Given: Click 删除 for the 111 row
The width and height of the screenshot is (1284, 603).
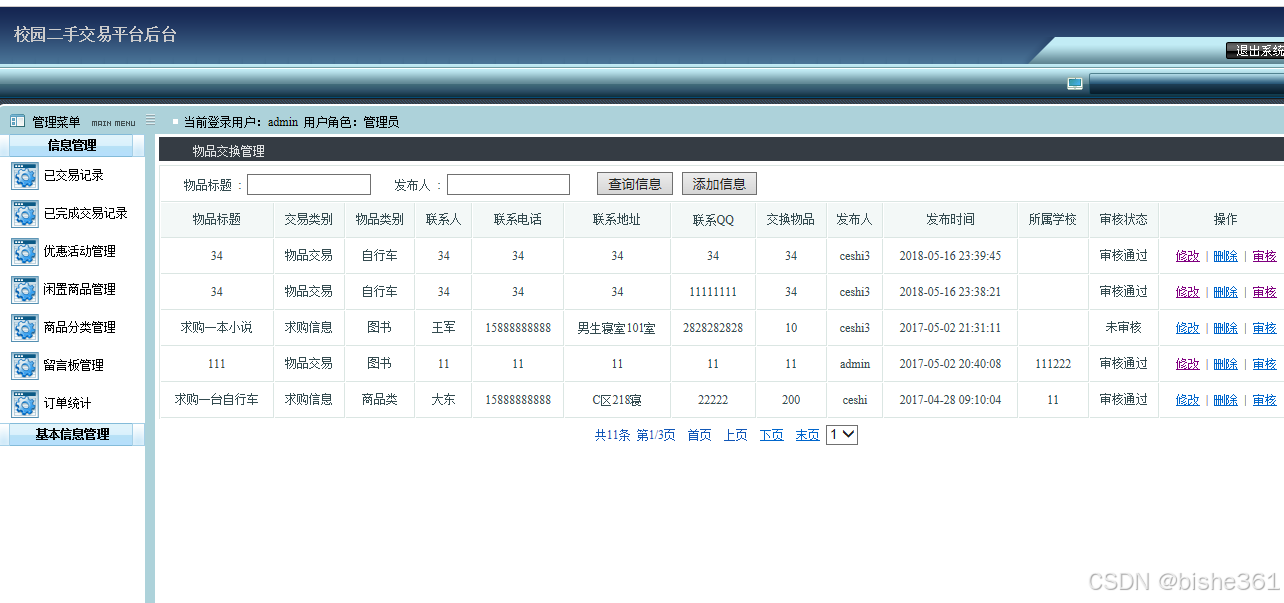Looking at the screenshot, I should point(1225,364).
